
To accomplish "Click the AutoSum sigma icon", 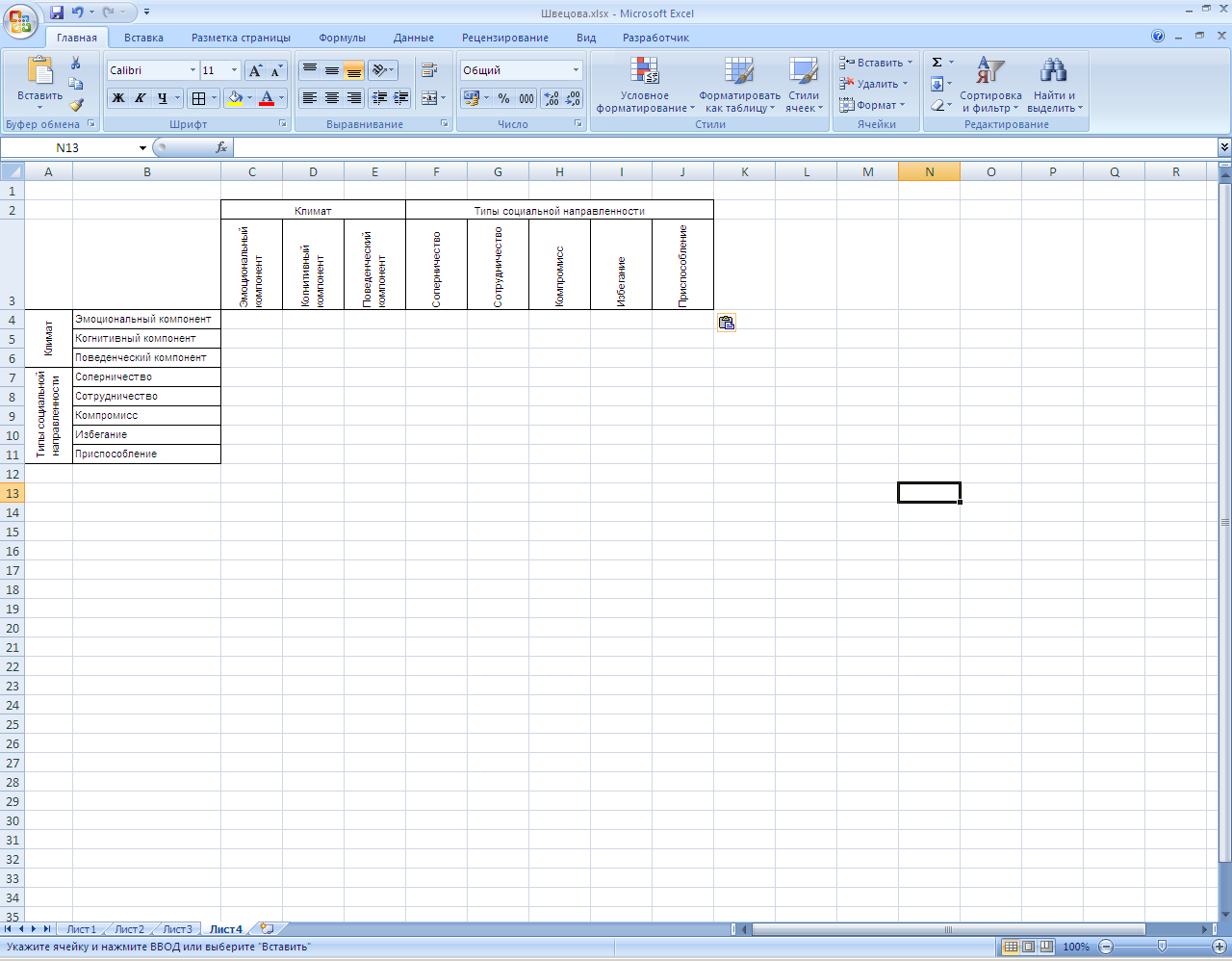I will point(937,63).
